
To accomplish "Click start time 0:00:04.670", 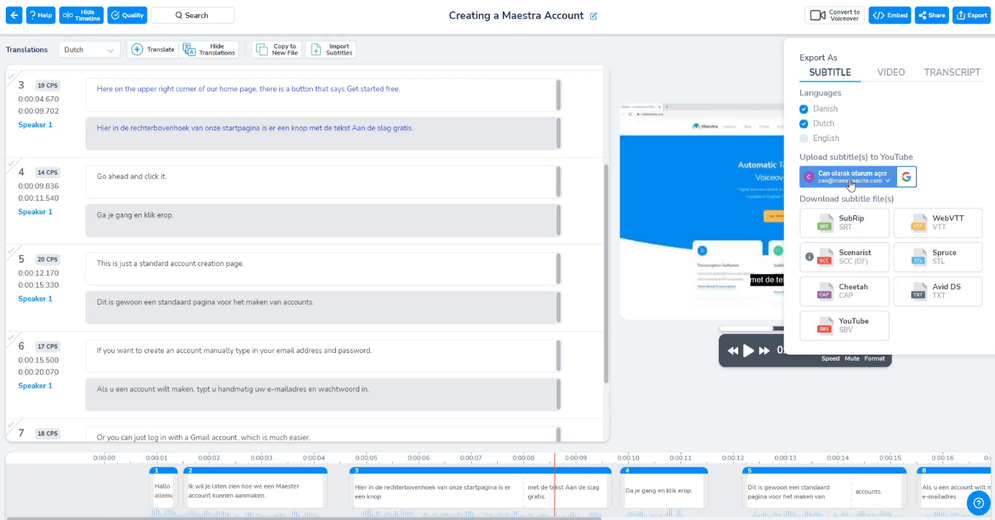I will pyautogui.click(x=38, y=99).
